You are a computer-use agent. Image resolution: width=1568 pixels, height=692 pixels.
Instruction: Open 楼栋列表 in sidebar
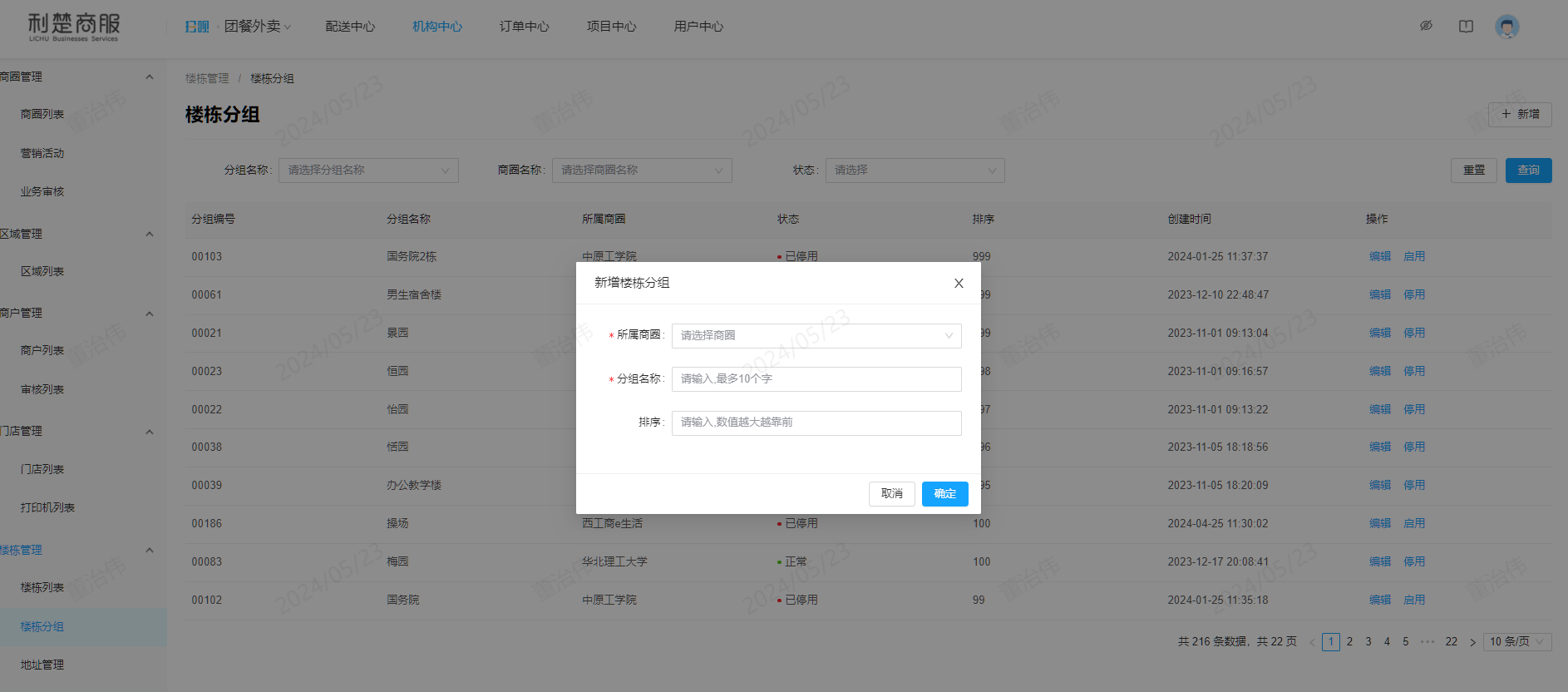42,587
